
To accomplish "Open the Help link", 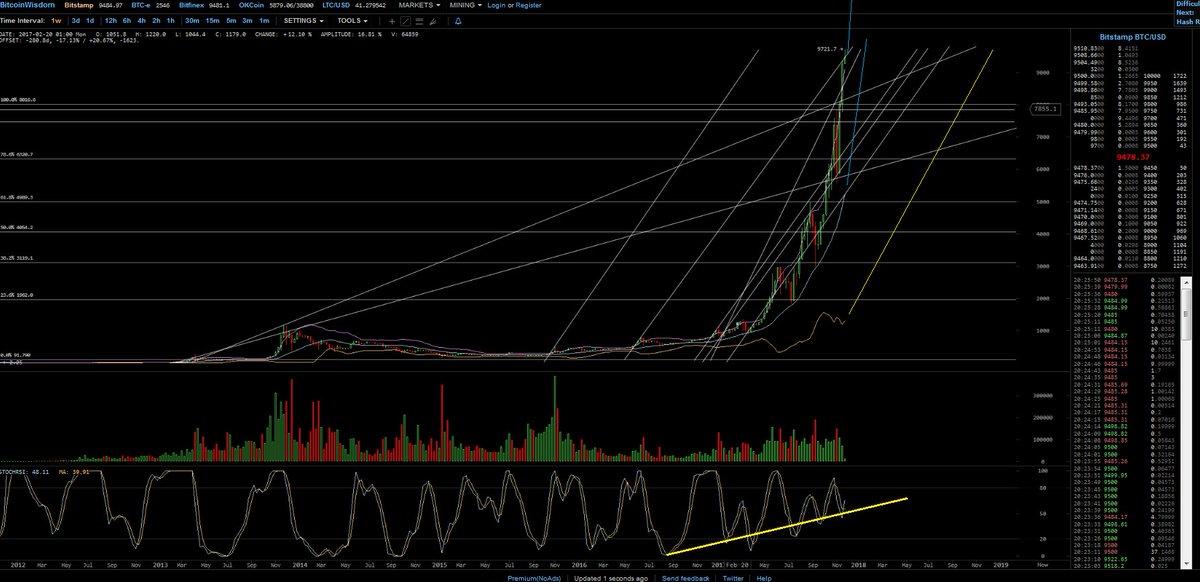I will [763, 578].
